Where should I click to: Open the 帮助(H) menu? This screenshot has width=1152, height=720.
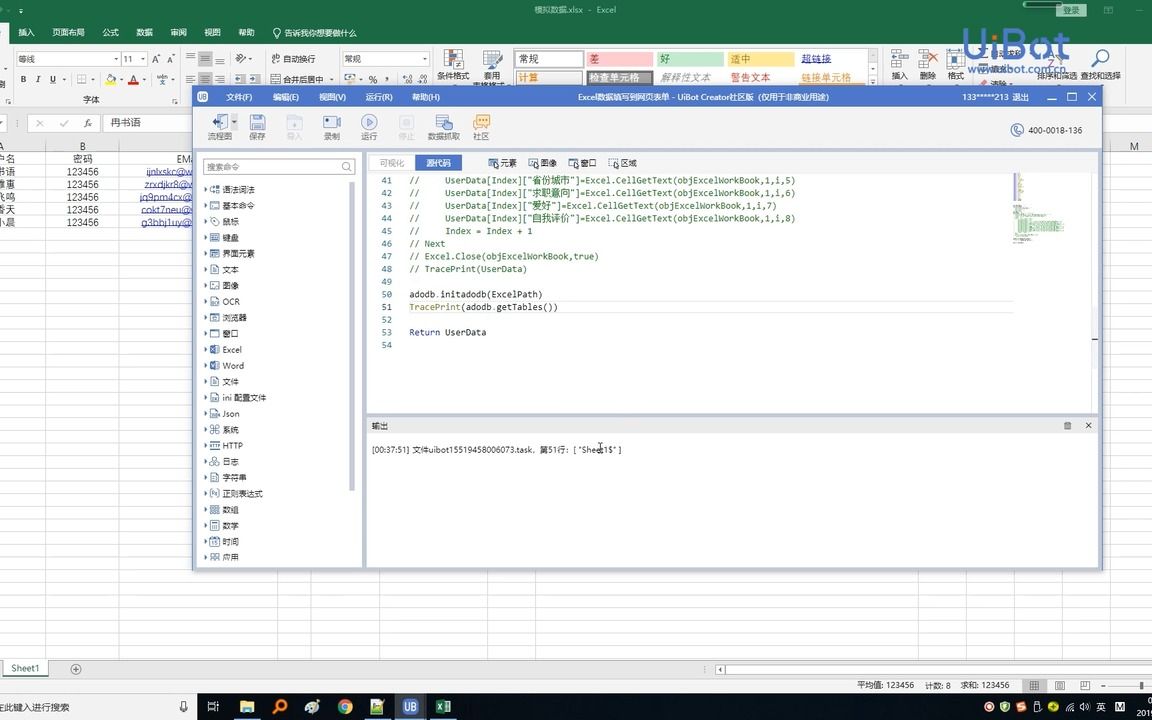[424, 96]
